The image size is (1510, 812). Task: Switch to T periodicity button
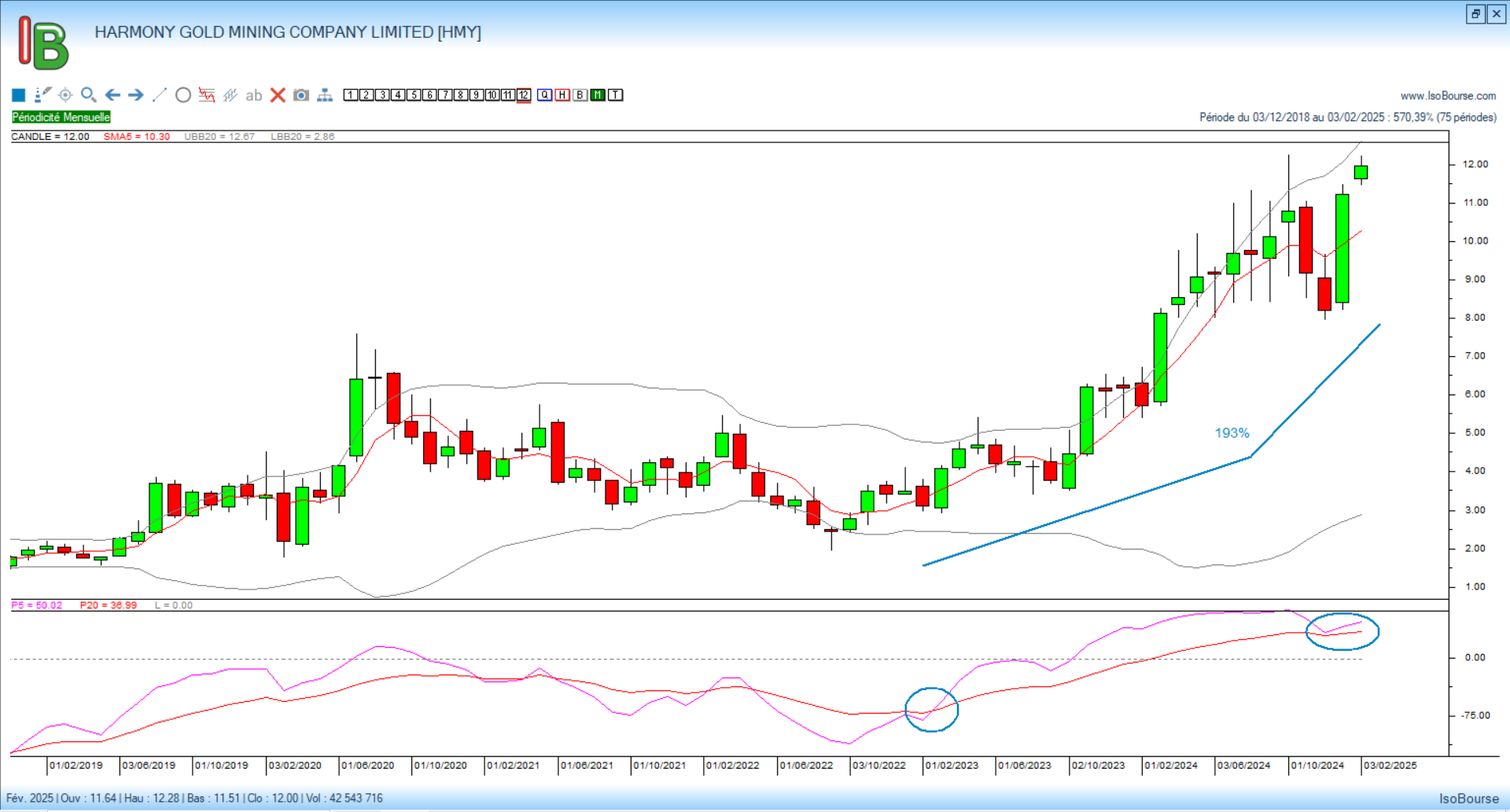tap(616, 95)
